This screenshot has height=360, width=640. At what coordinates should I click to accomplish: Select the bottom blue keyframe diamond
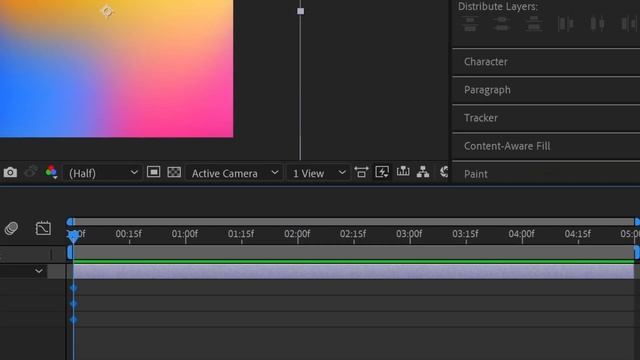coord(73,320)
